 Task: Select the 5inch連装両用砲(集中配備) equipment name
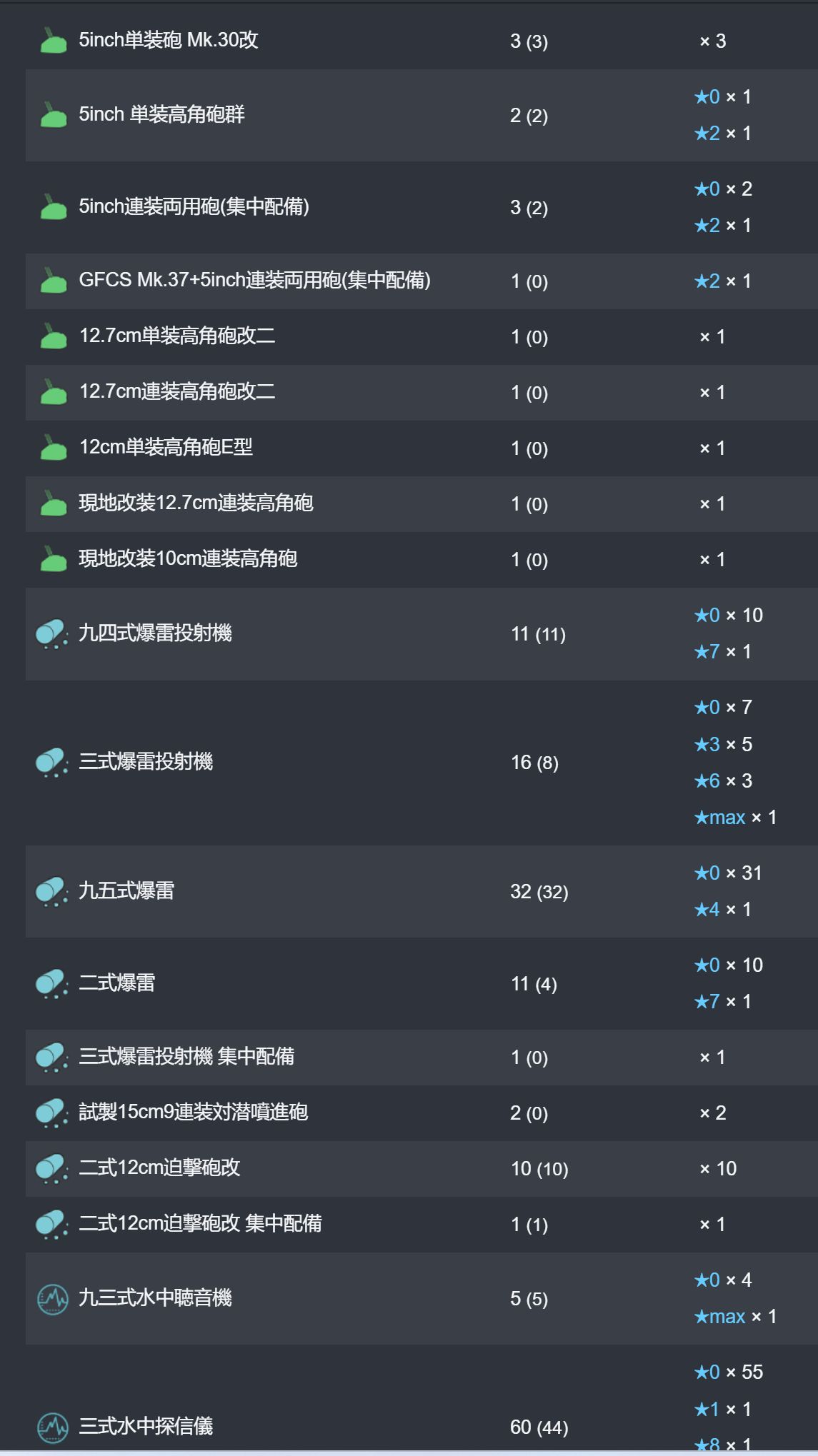(x=194, y=207)
